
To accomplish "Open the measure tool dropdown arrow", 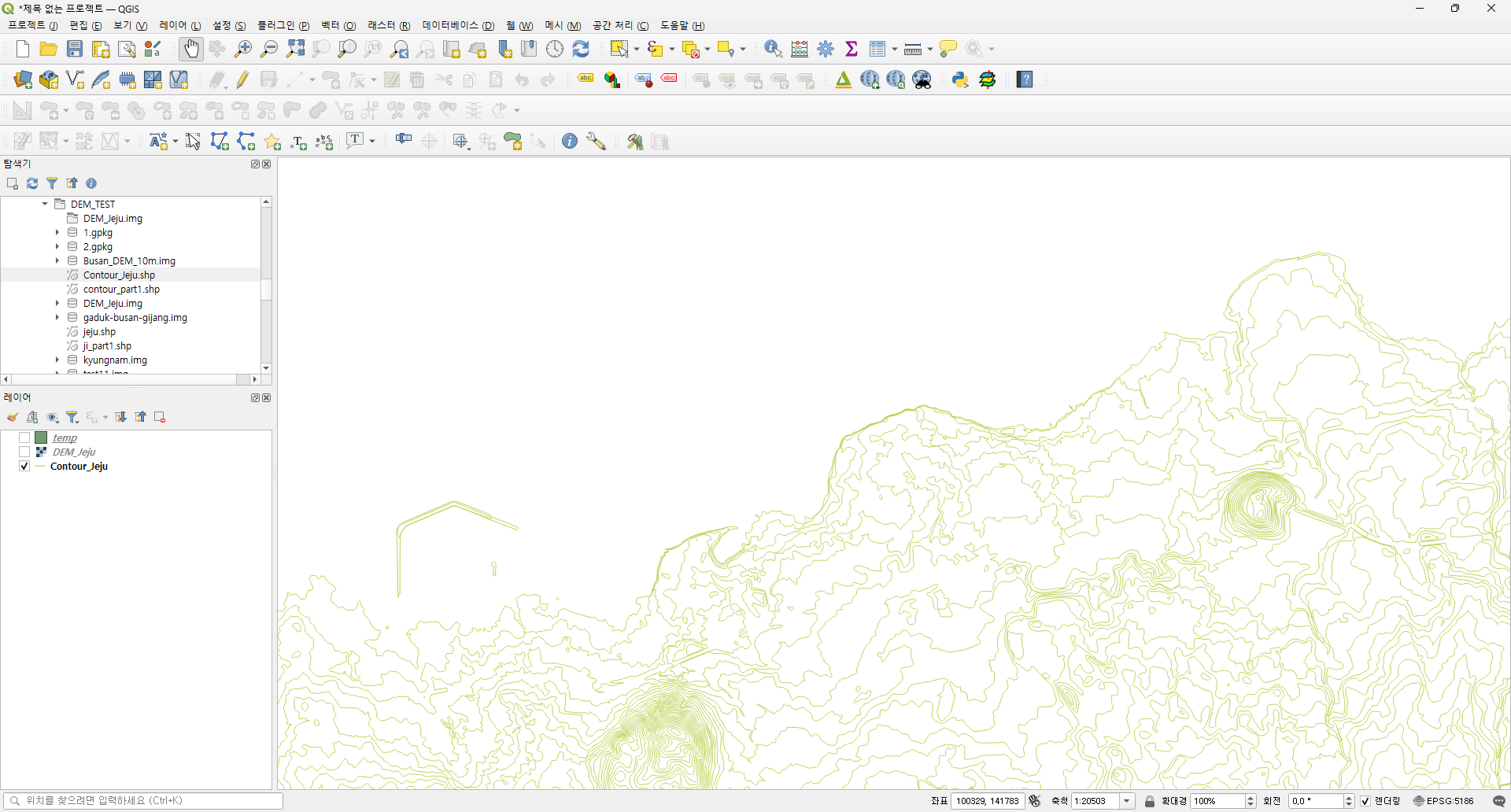I will pyautogui.click(x=930, y=49).
